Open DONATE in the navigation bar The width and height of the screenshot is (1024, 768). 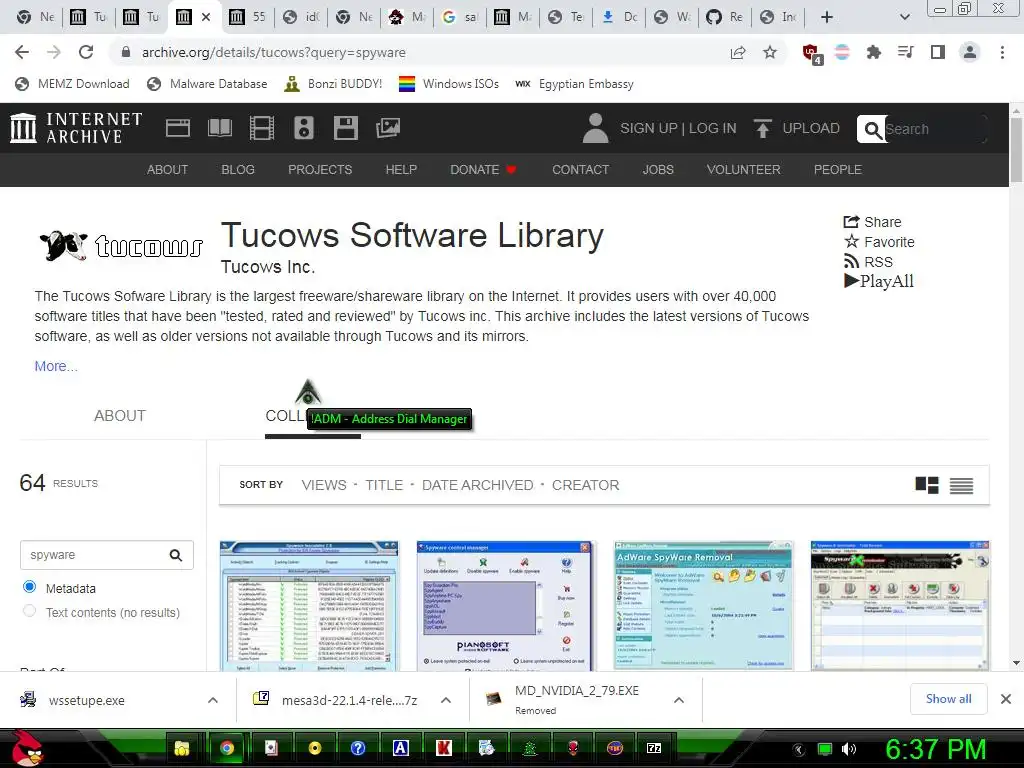[x=483, y=170]
